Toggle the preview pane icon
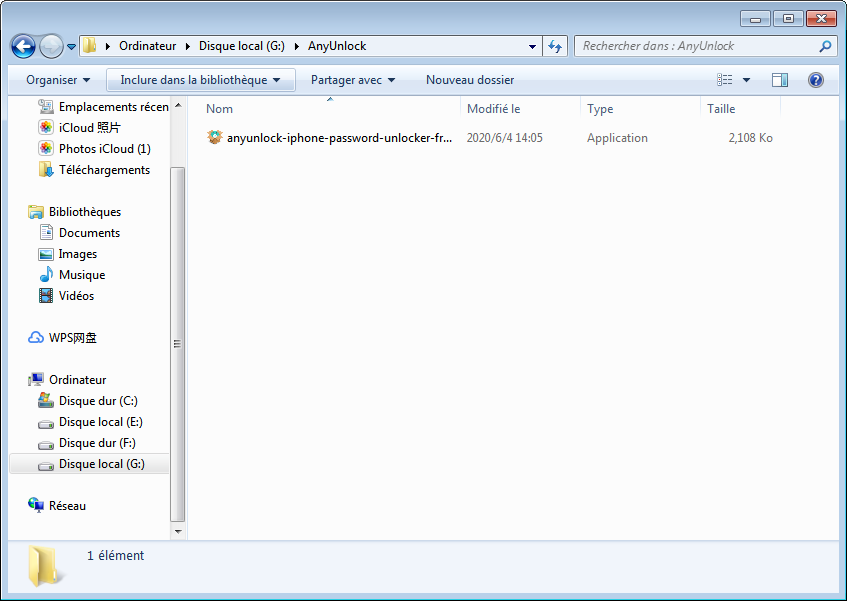The width and height of the screenshot is (847, 601). point(779,80)
